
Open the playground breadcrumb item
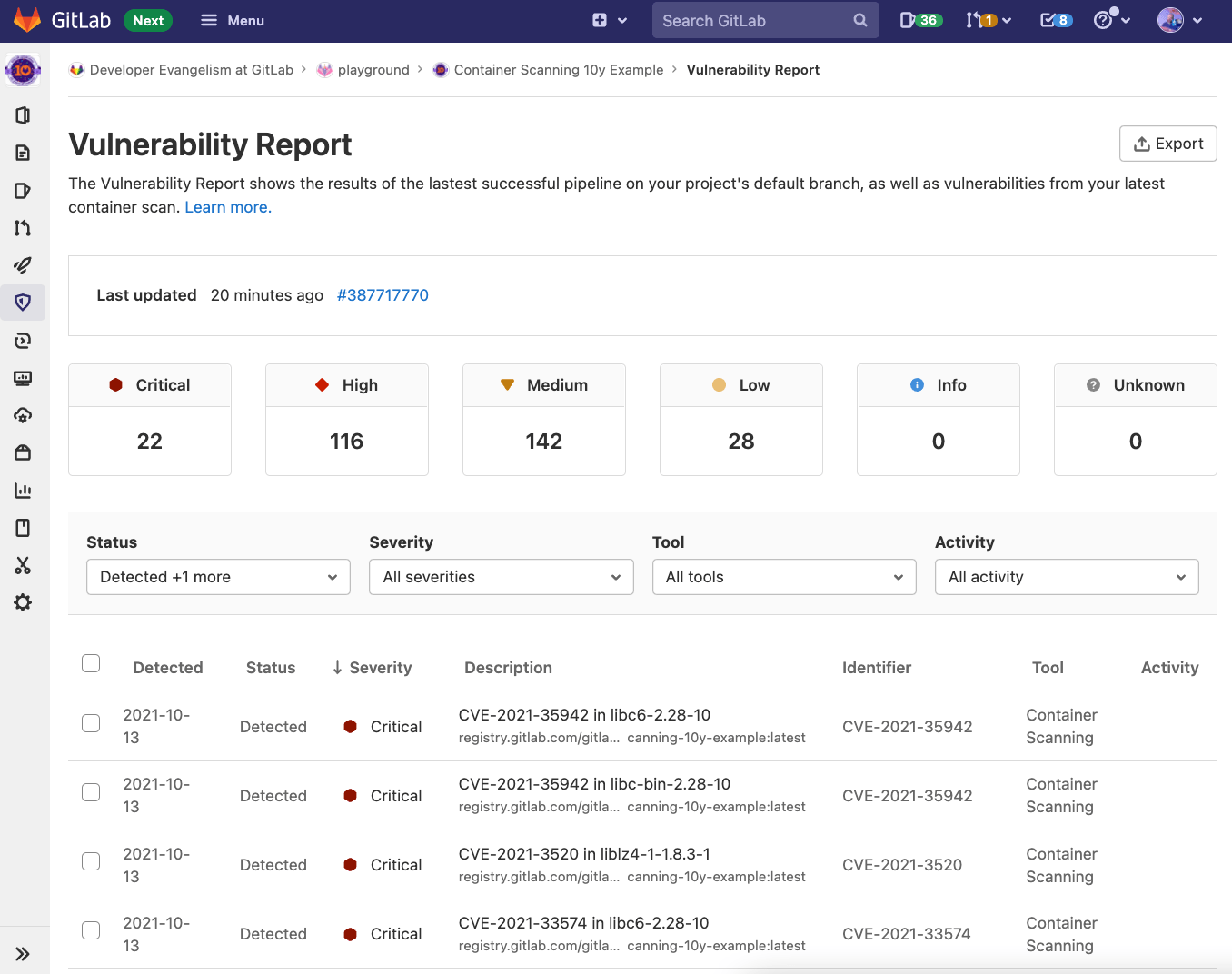tap(373, 69)
